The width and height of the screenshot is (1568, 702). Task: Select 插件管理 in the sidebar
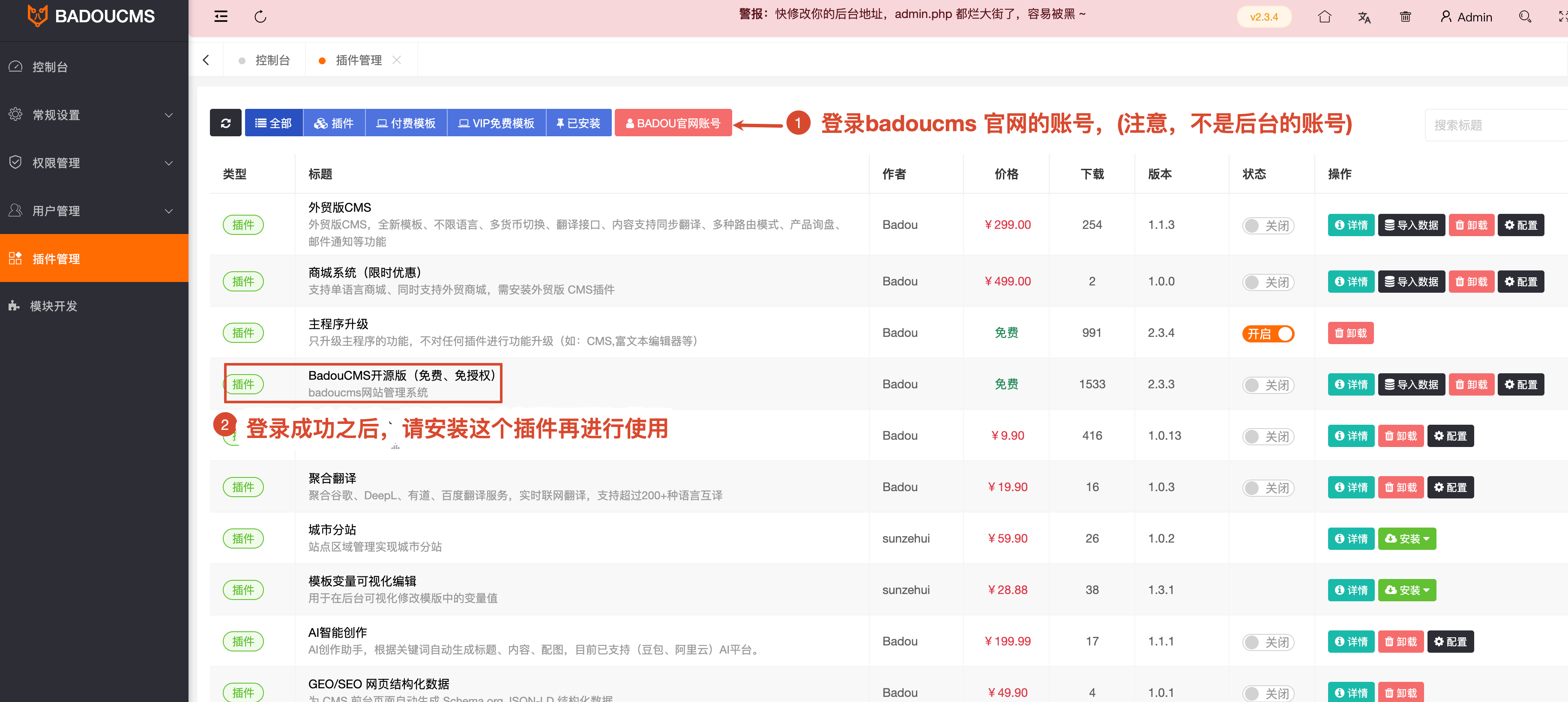click(94, 258)
